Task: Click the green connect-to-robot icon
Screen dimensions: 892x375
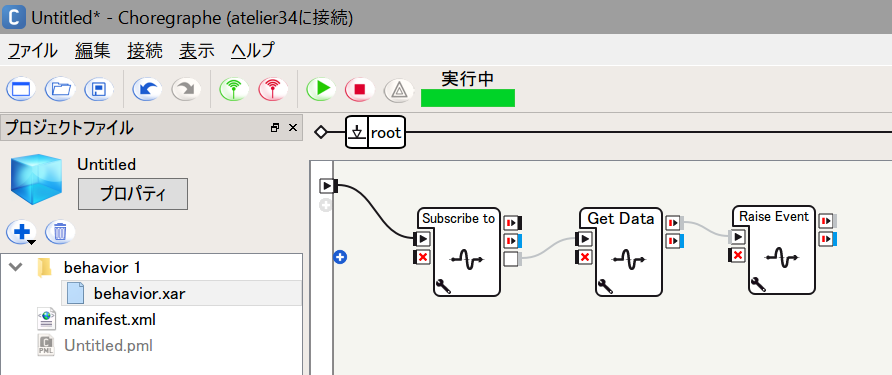Action: pos(234,89)
